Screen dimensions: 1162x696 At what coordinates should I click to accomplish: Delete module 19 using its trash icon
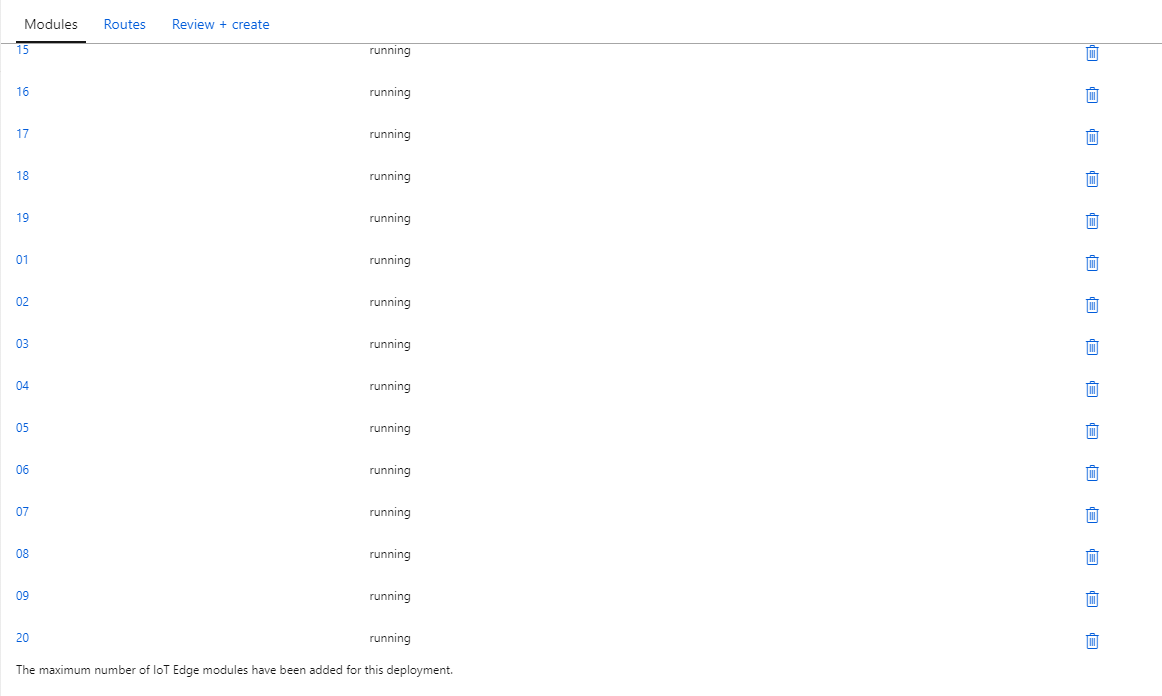click(x=1092, y=221)
